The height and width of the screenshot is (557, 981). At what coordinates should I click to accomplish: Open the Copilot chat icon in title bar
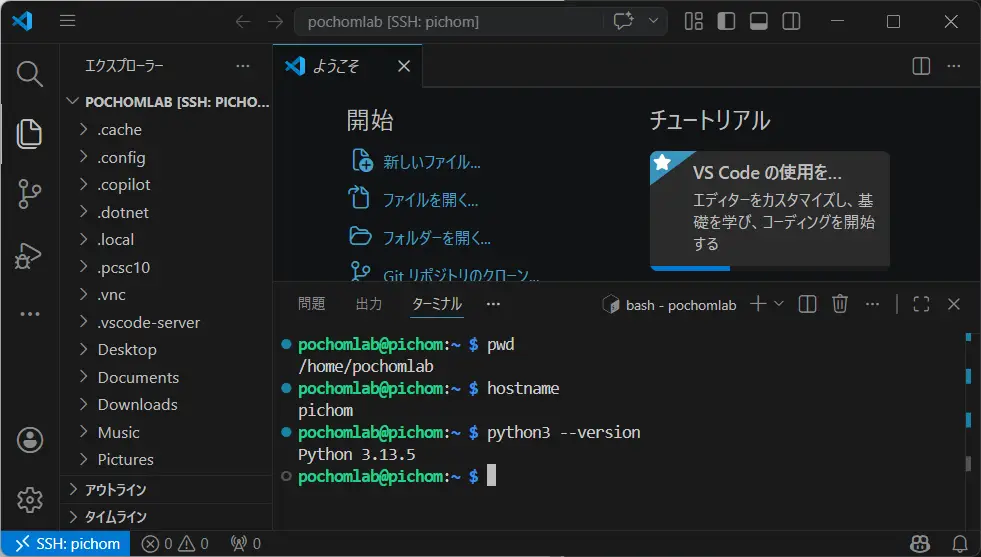[x=623, y=21]
